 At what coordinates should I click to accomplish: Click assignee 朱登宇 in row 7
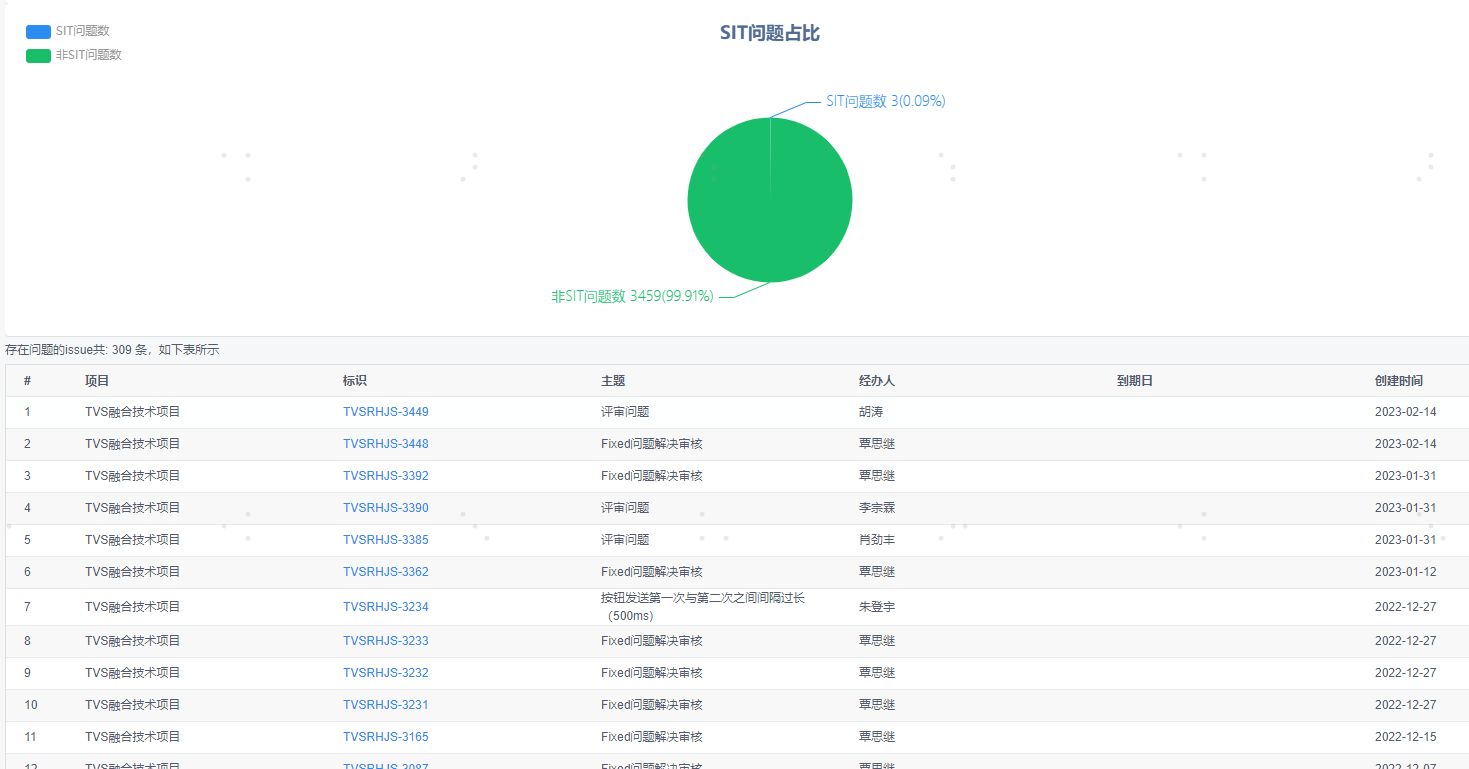point(876,607)
